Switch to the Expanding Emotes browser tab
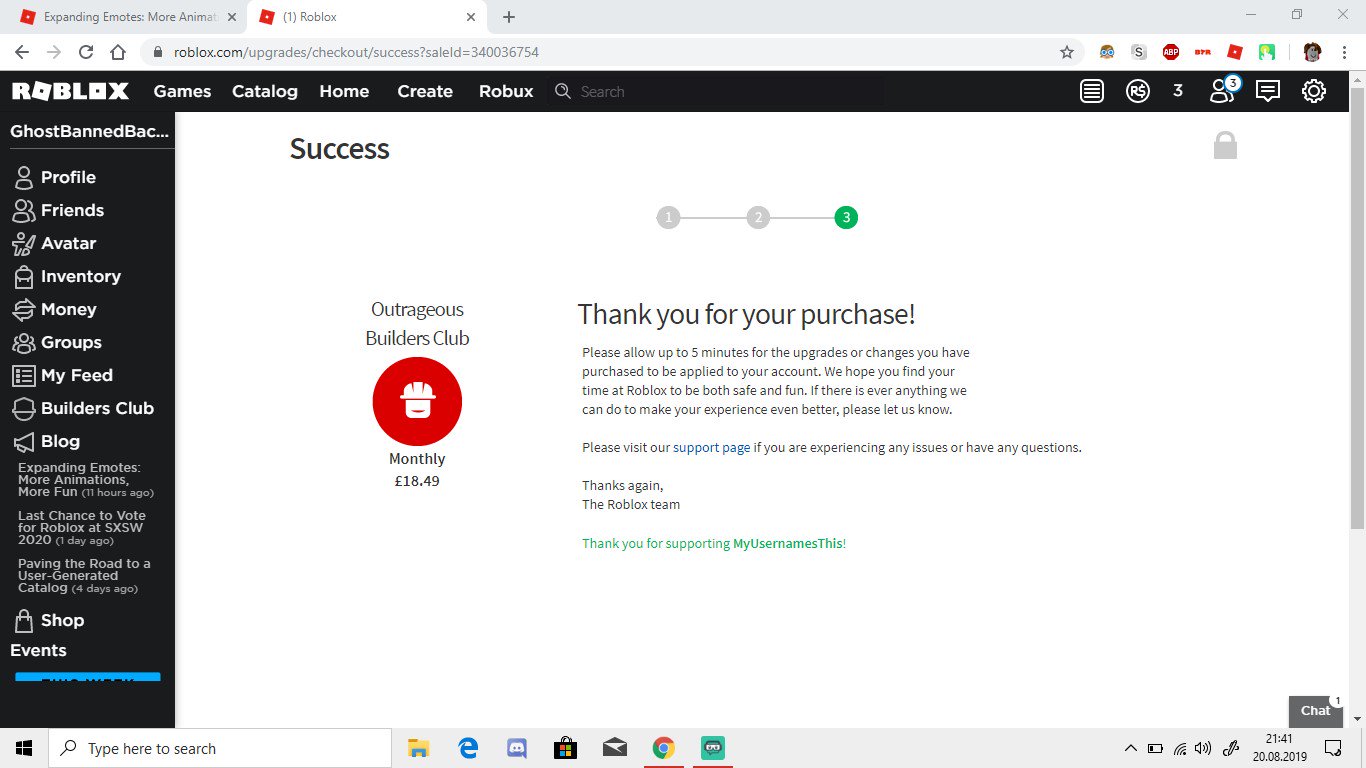This screenshot has height=768, width=1366. coord(127,17)
